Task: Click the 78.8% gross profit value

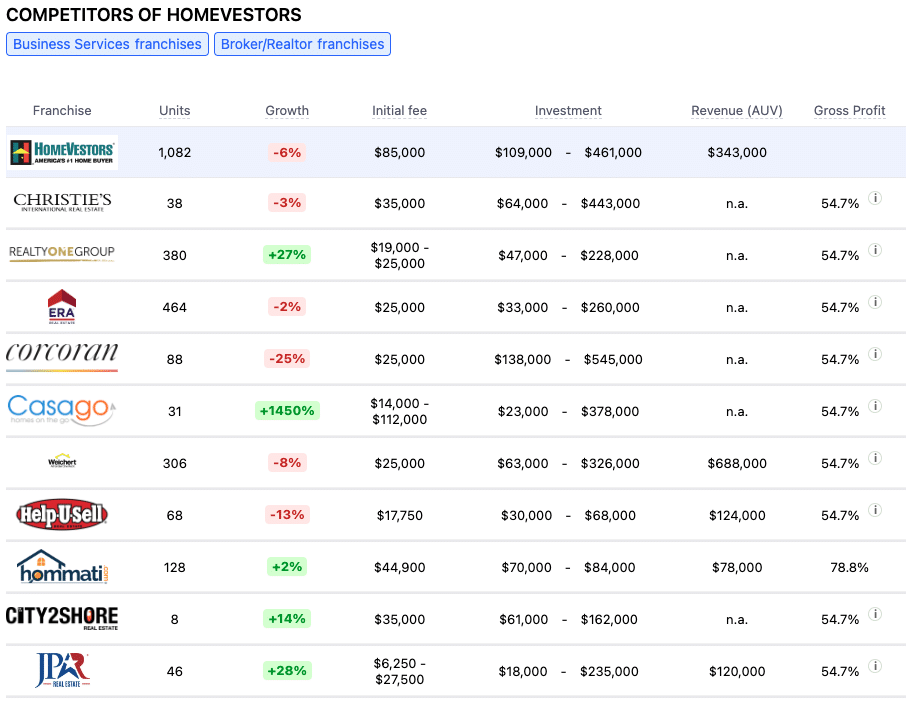Action: pyautogui.click(x=849, y=567)
